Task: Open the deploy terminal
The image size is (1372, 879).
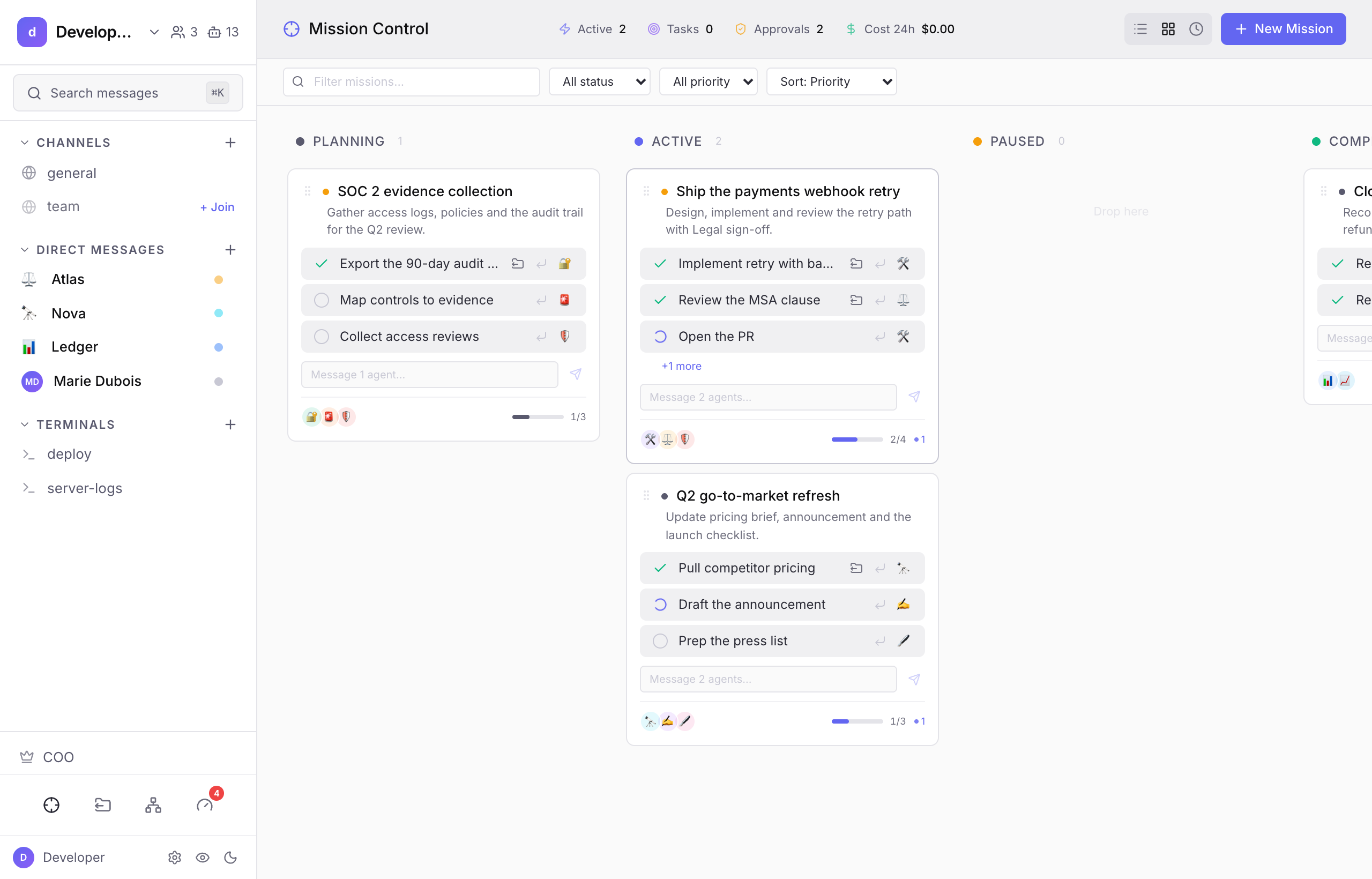Action: coord(129,455)
